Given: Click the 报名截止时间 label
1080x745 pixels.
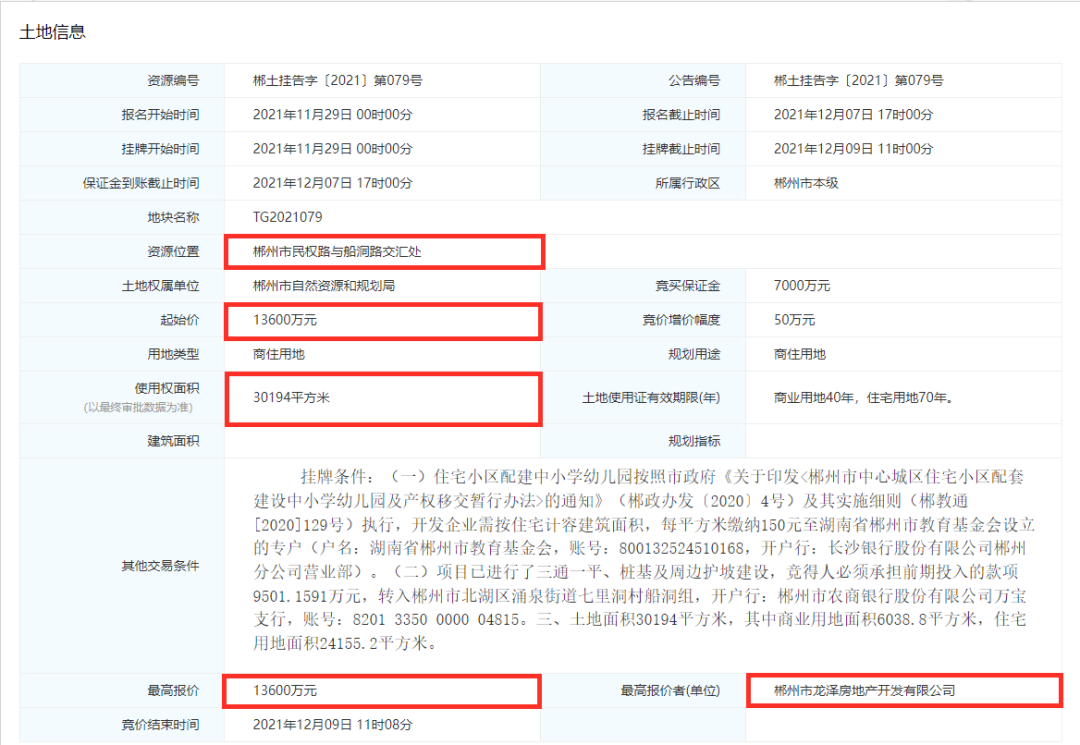Looking at the screenshot, I should click(x=681, y=115).
